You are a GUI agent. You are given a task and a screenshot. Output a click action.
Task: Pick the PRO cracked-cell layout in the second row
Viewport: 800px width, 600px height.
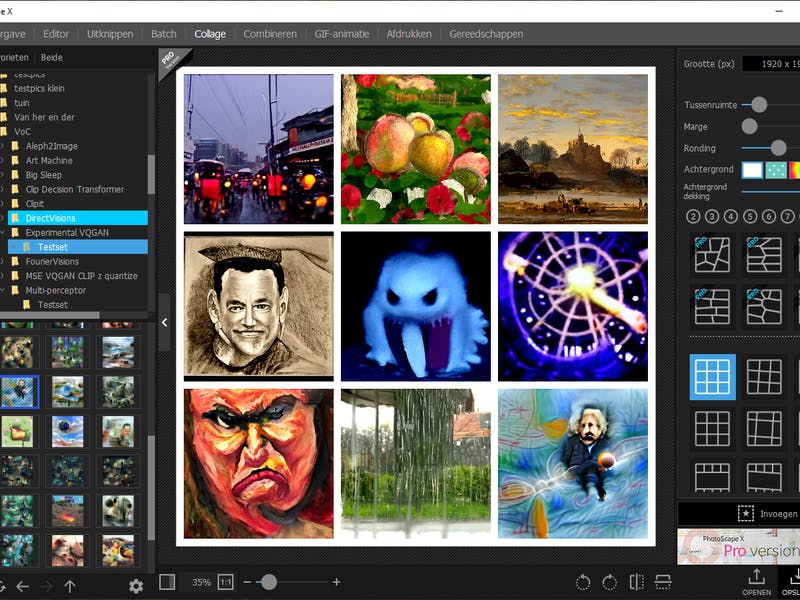764,307
